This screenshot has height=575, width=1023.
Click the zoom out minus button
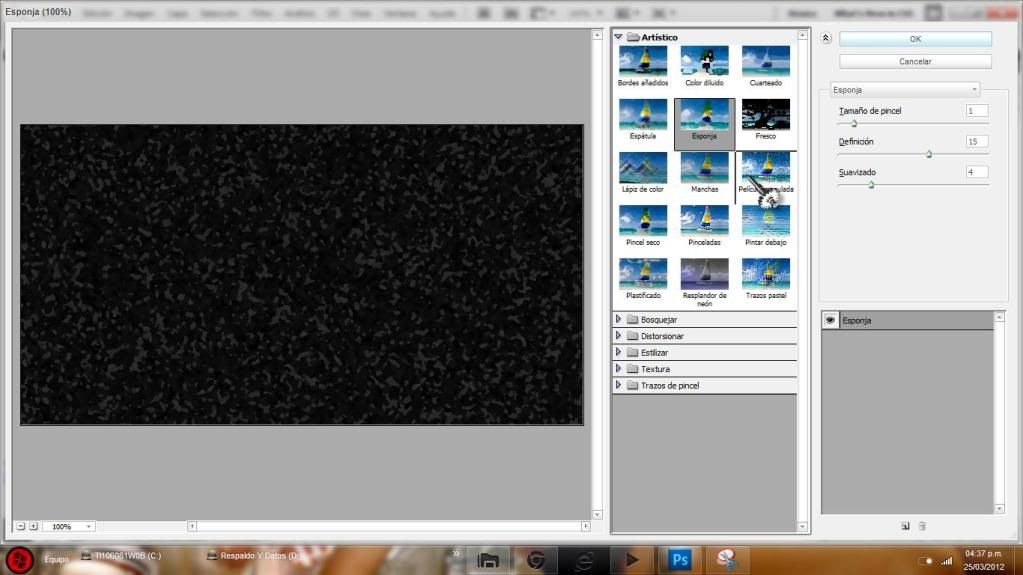(x=20, y=526)
